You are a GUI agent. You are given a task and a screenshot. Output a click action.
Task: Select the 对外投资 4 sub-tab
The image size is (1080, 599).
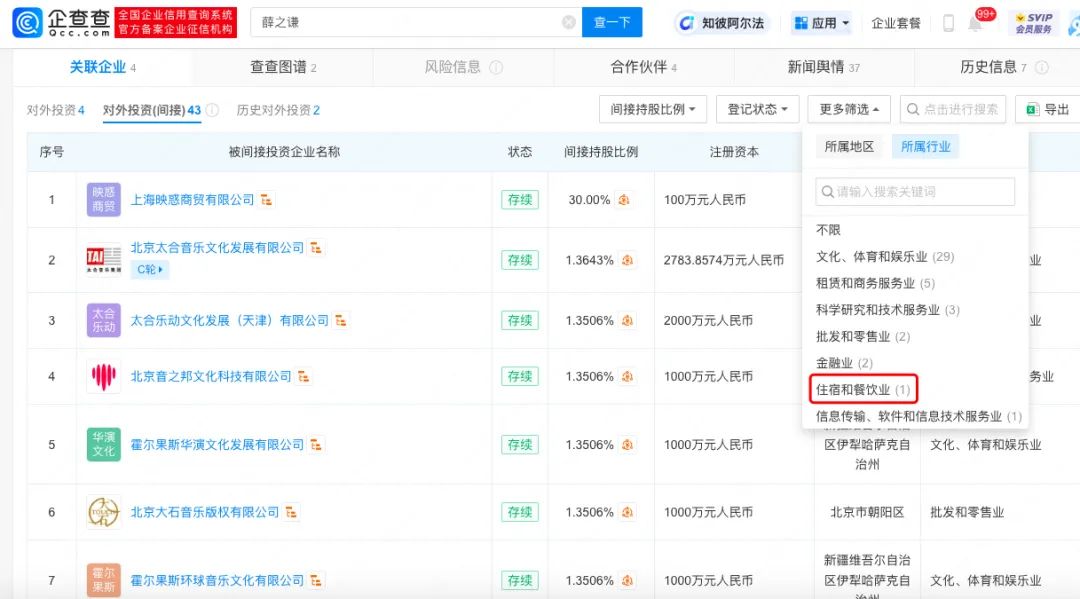pos(55,110)
